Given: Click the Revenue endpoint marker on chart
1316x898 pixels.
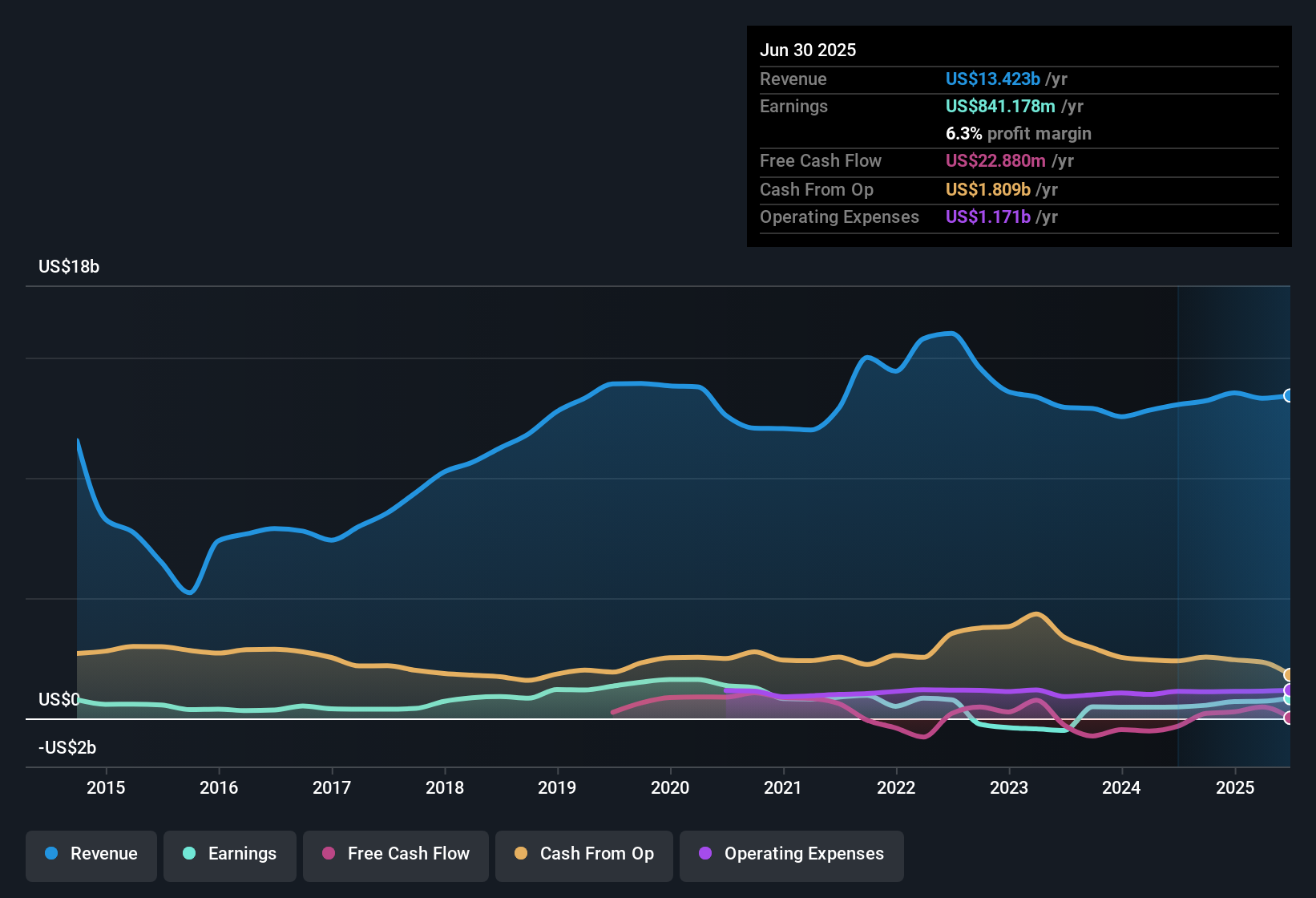Looking at the screenshot, I should coord(1288,395).
